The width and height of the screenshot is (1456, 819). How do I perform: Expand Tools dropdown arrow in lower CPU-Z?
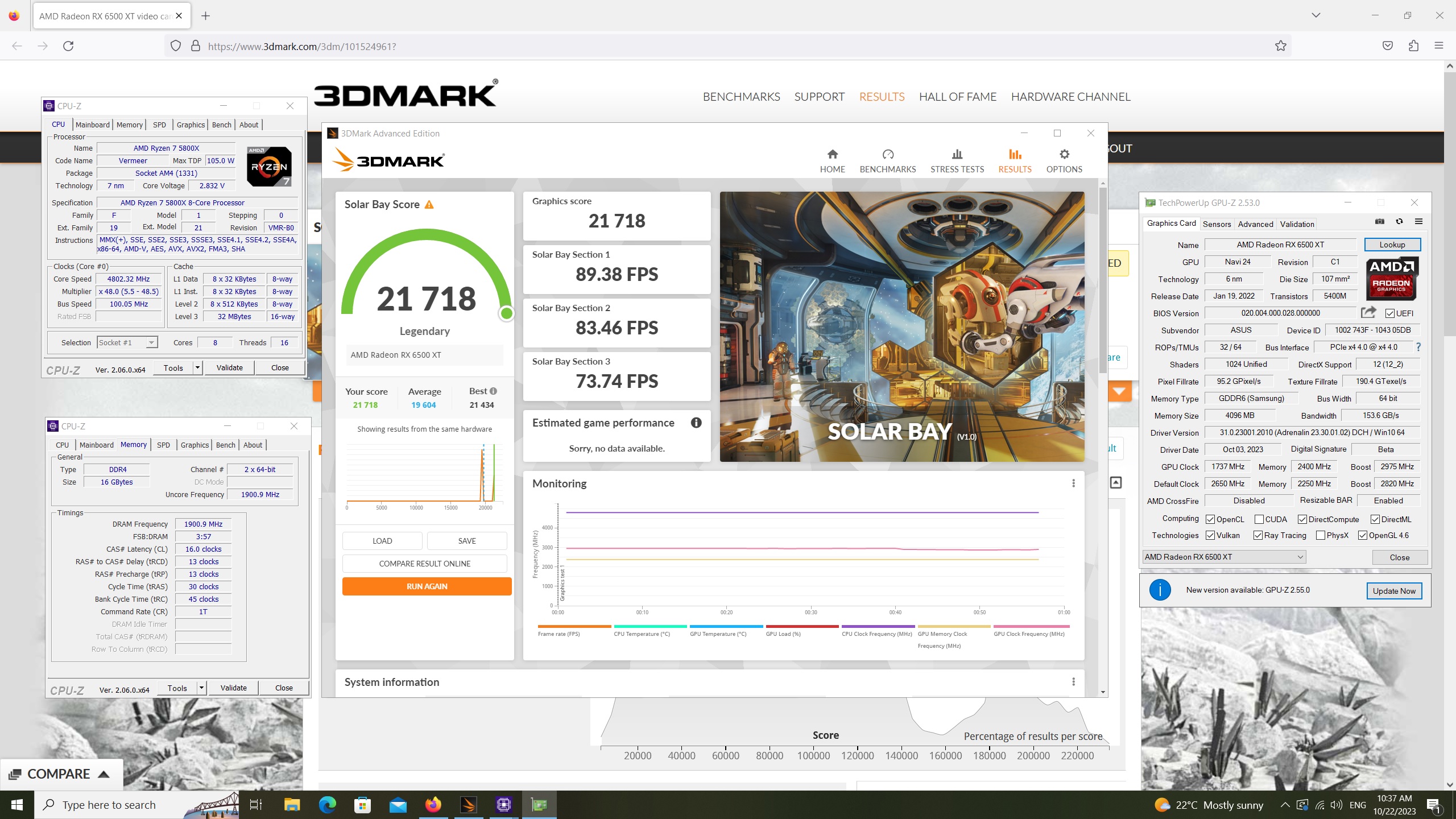tap(201, 688)
